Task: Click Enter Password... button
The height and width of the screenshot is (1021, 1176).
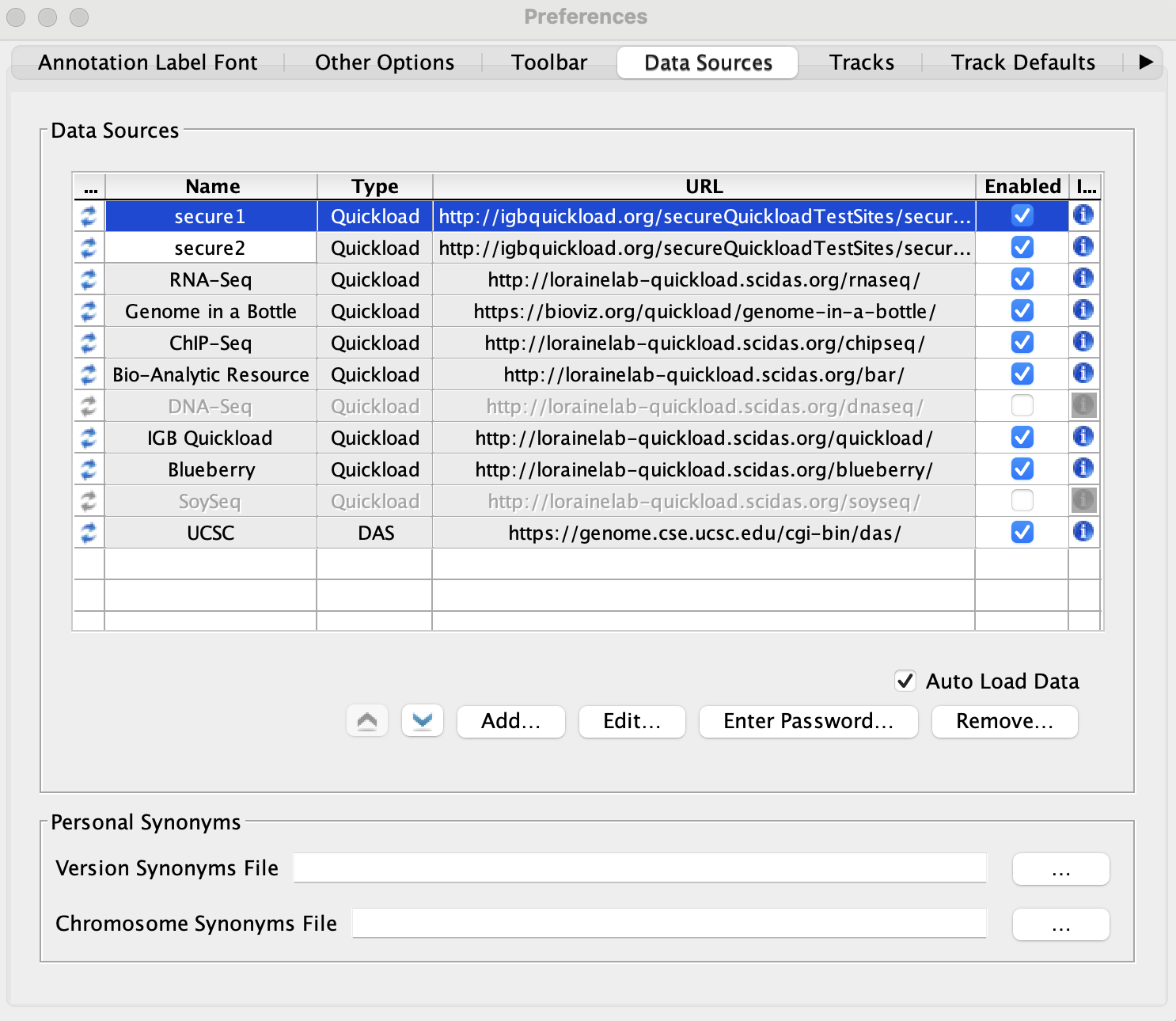Action: coord(809,721)
